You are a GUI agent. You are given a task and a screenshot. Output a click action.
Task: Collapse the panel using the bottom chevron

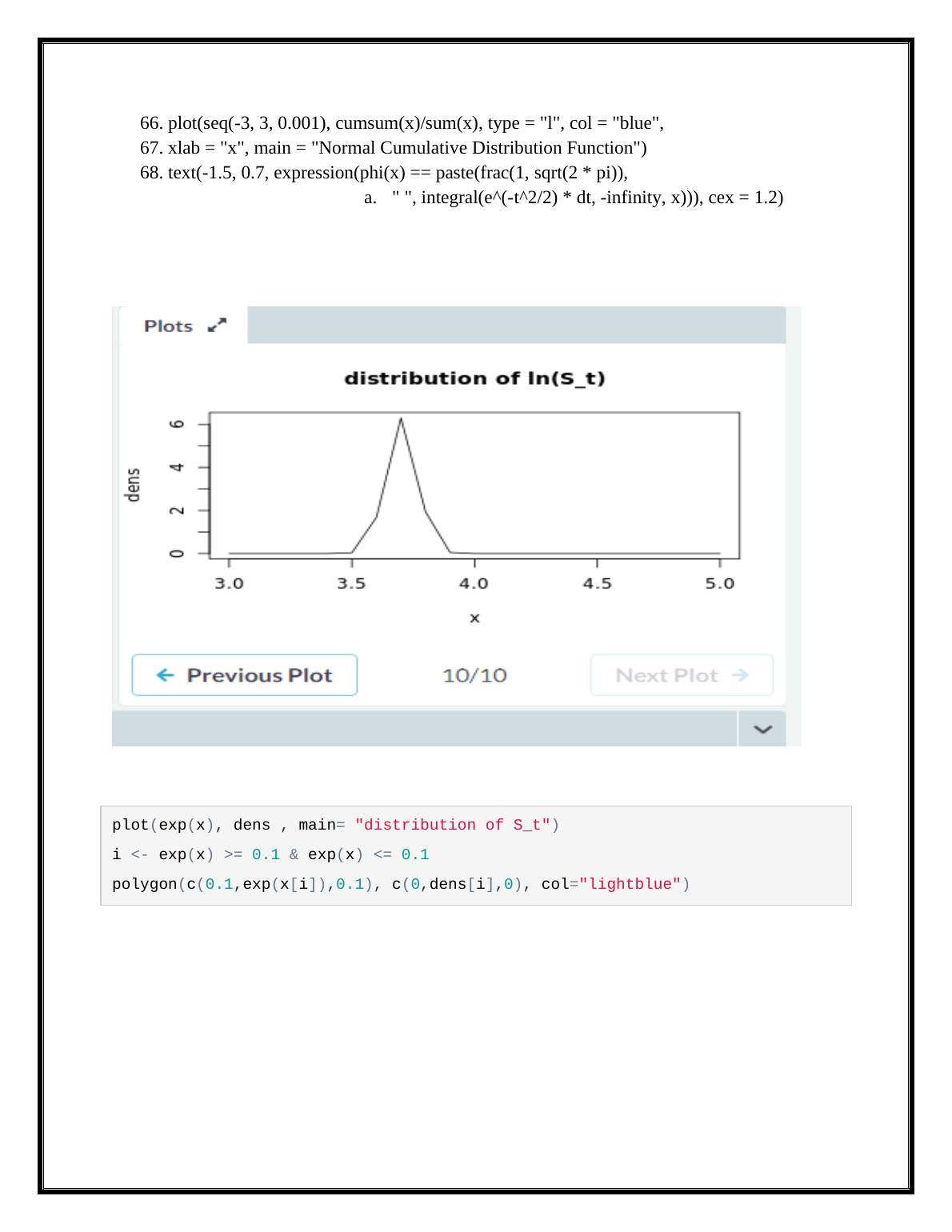tap(762, 729)
